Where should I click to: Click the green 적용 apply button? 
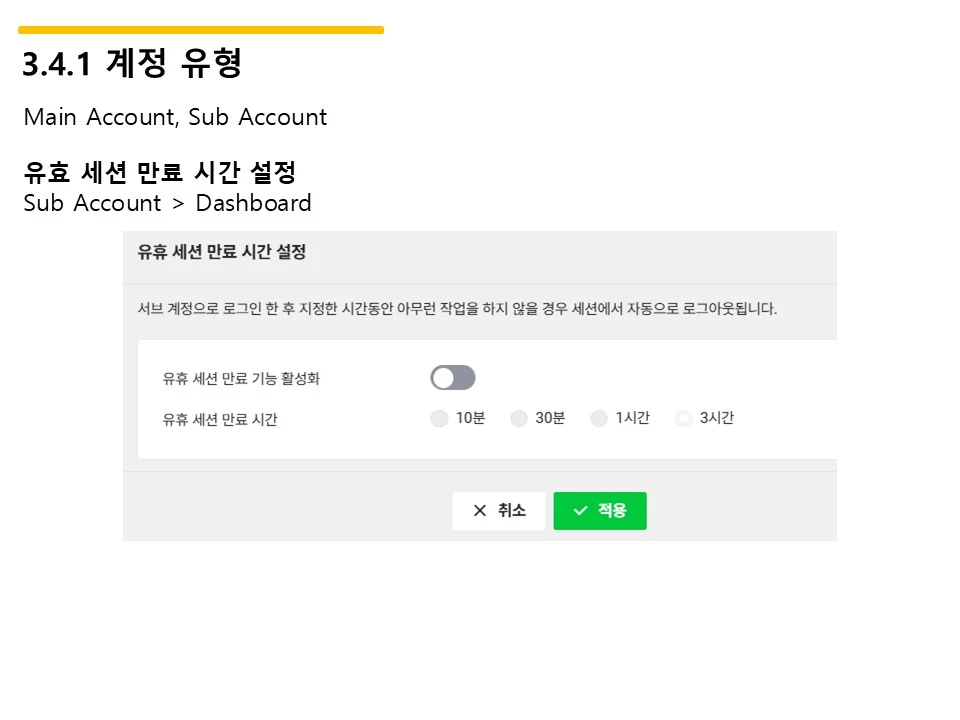(x=600, y=510)
